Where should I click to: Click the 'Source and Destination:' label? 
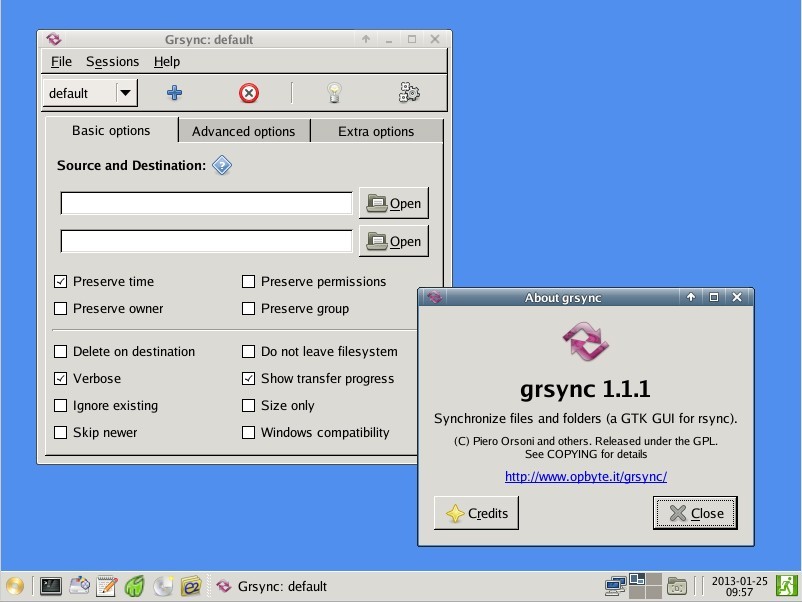(131, 165)
